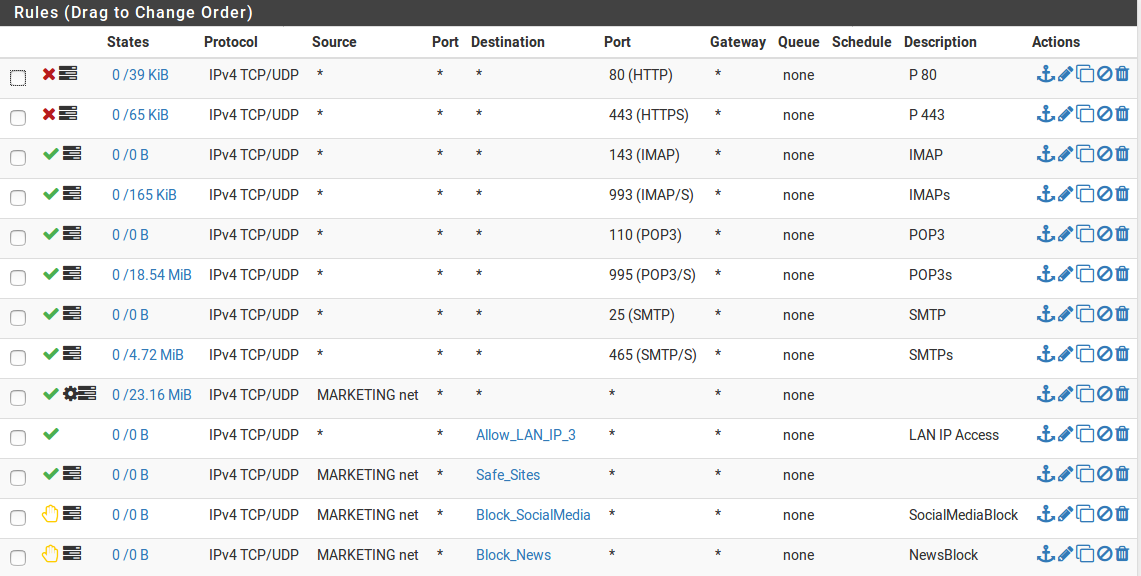Delete the P 443 rule with its trash icon
The image size is (1141, 576).
click(1122, 114)
